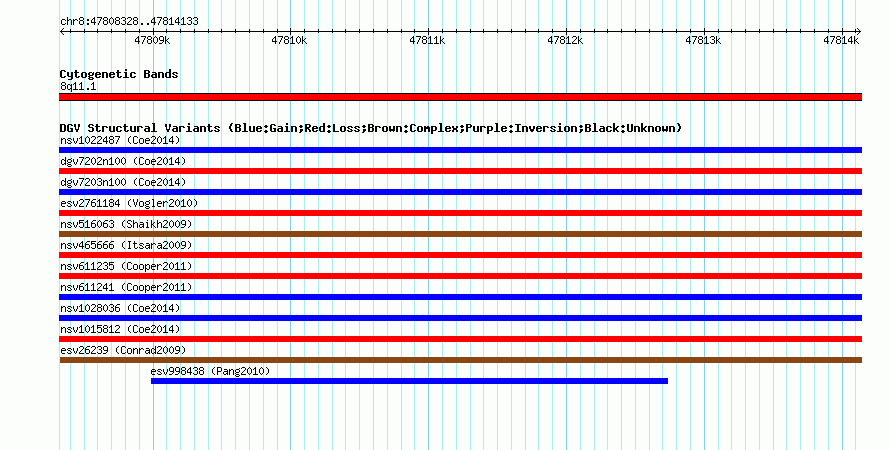Click the 47811k ruler tick label
The height and width of the screenshot is (450, 890).
click(x=427, y=40)
